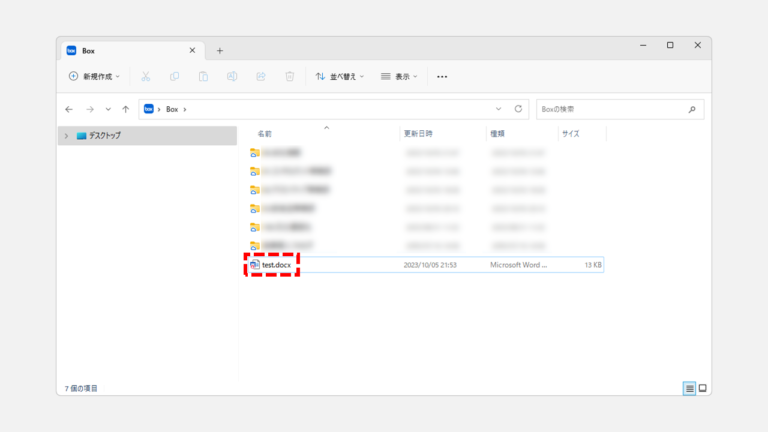Click the Paste clipboard icon

click(203, 76)
